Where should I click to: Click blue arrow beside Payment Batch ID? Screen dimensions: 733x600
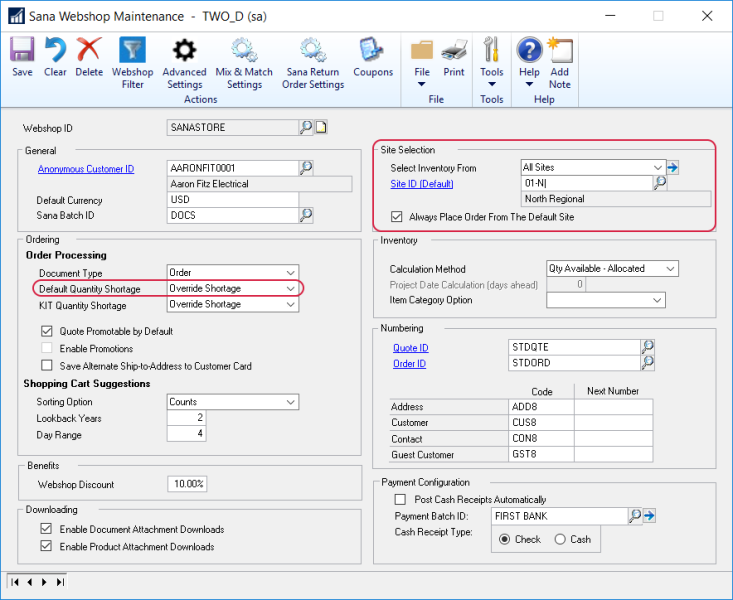click(x=649, y=516)
